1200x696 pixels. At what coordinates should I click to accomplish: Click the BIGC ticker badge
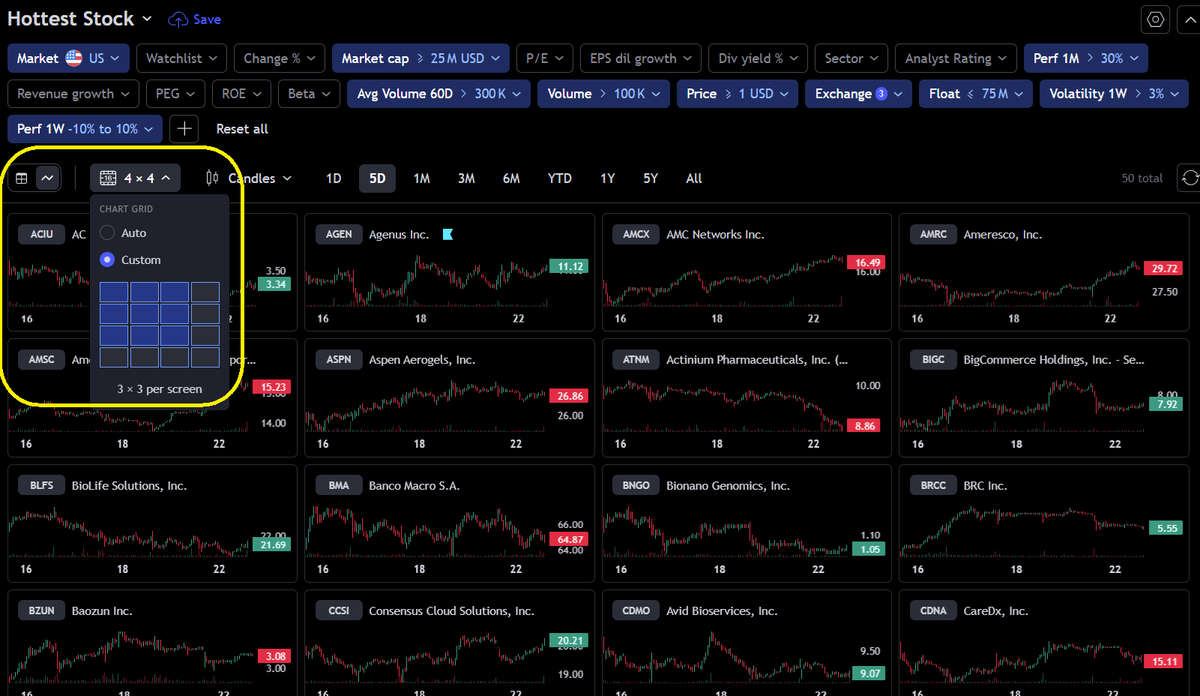[933, 360]
